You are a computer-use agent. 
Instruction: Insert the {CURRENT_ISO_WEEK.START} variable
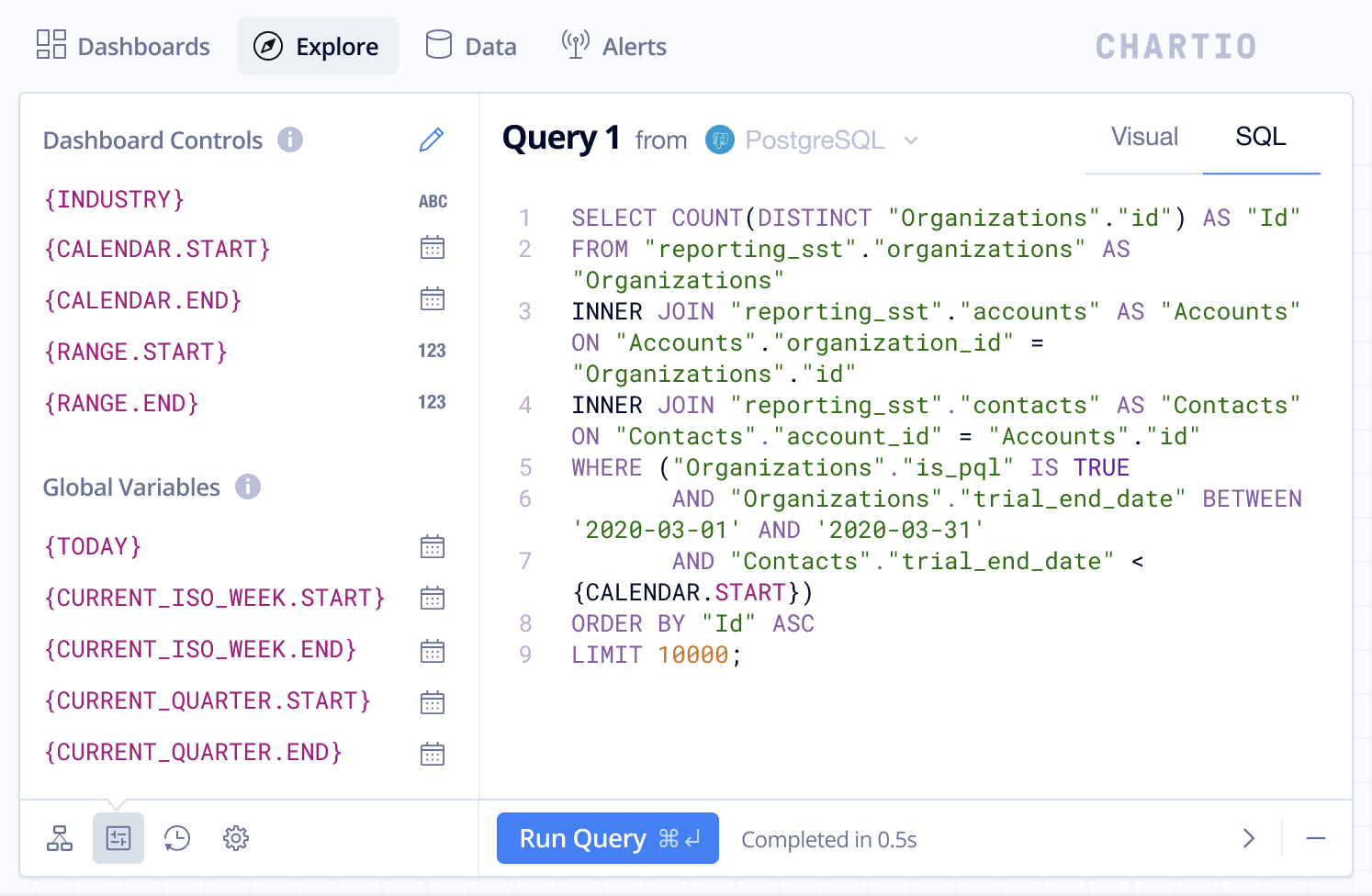[214, 598]
